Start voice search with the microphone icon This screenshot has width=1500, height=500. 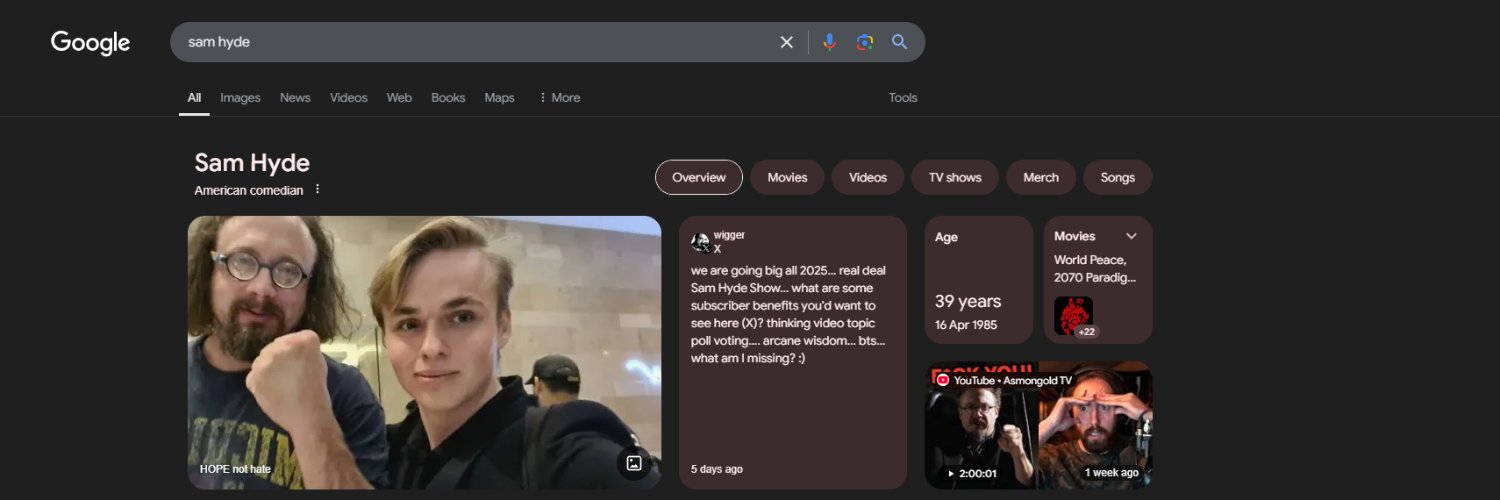pos(829,42)
